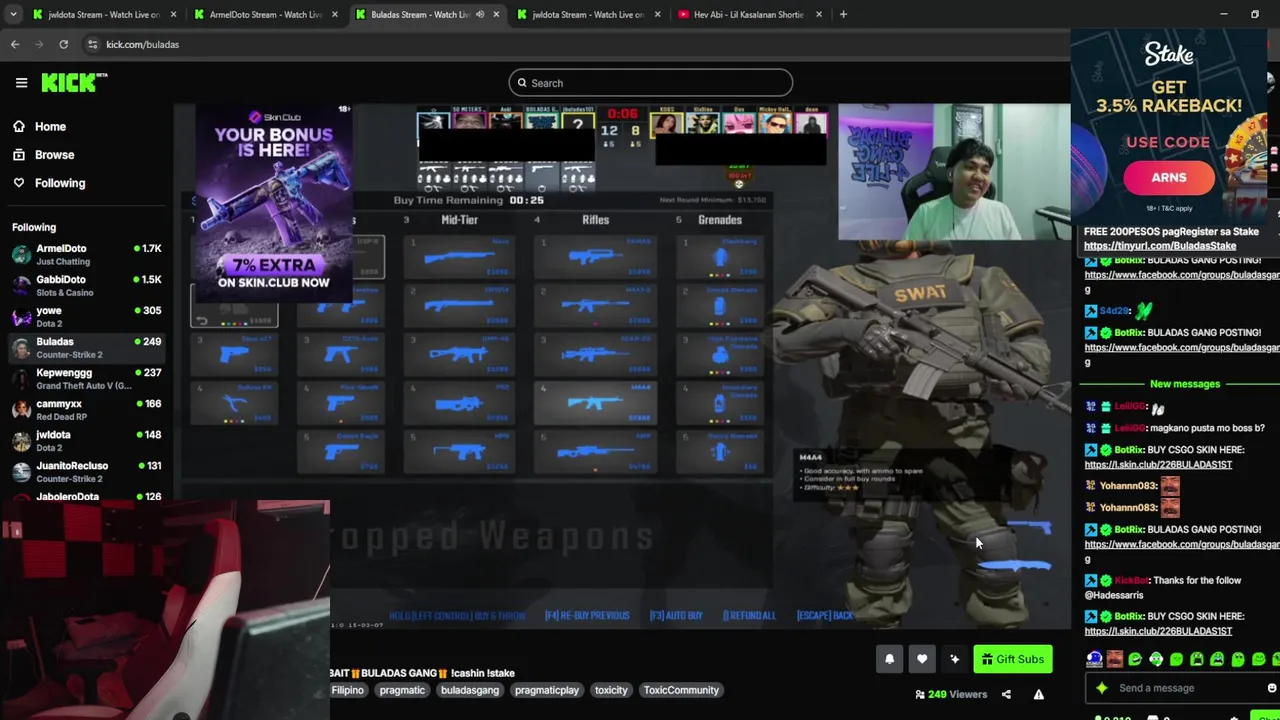Click the ARNS code button in Stake ad
1280x720 pixels.
1168,178
